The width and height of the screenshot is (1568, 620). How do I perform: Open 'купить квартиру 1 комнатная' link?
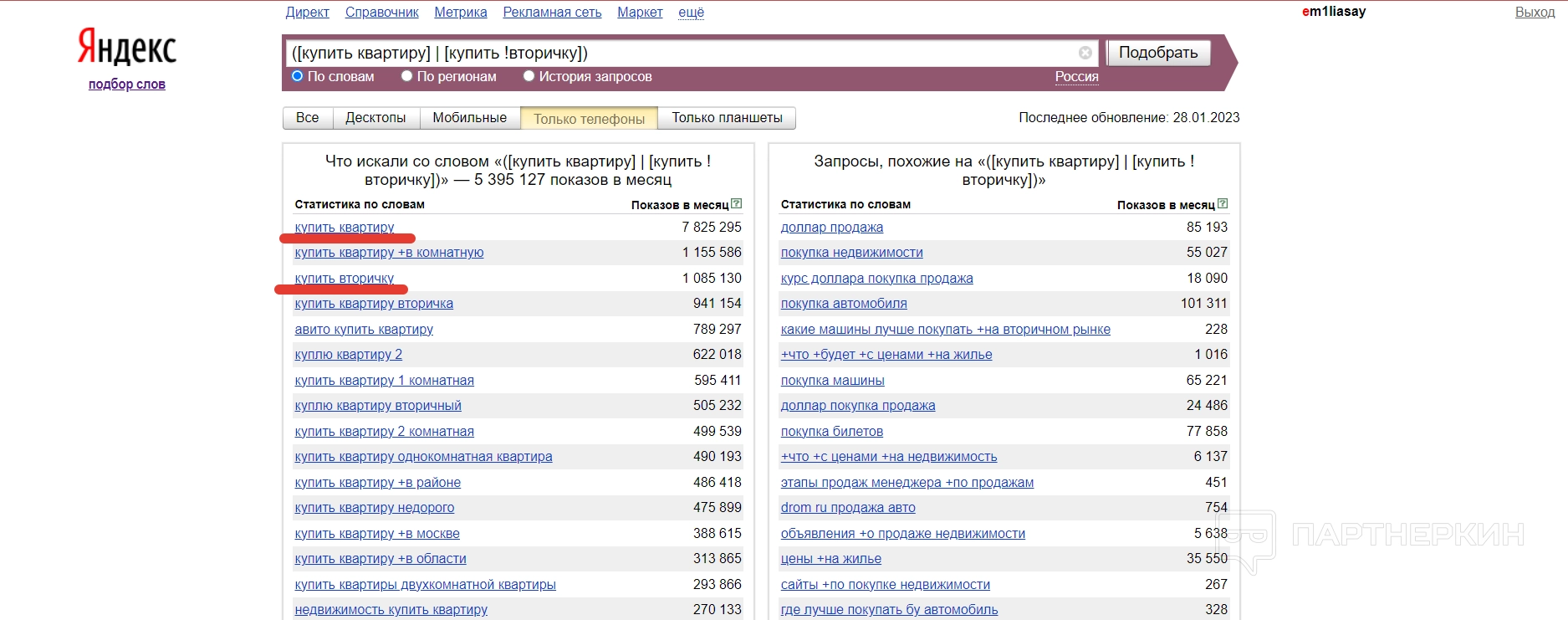[385, 380]
